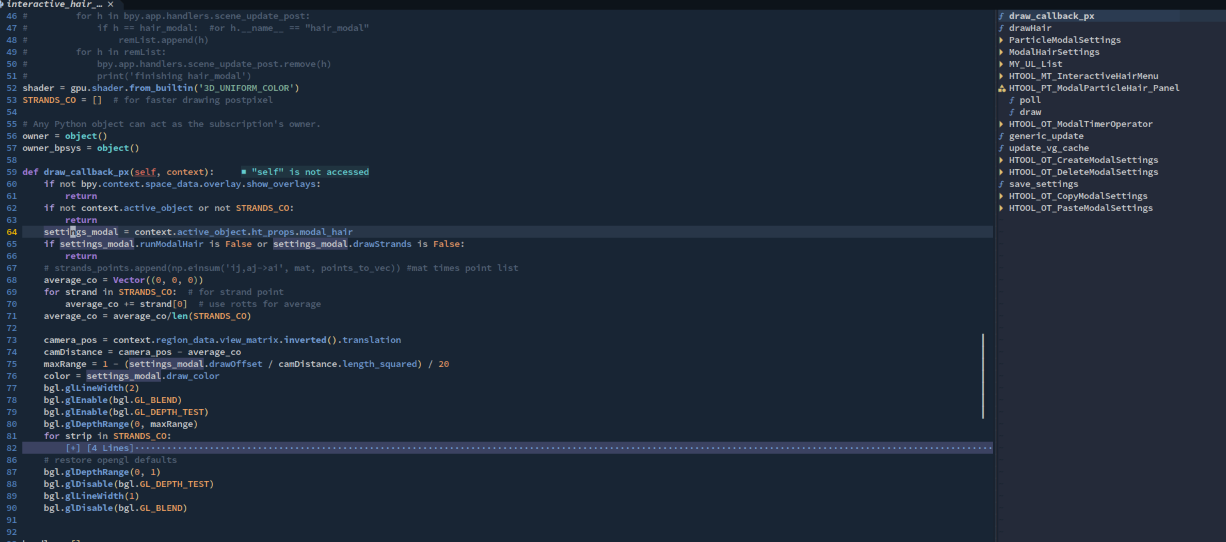Jump to save_settings in the outline
The height and width of the screenshot is (542, 1226).
pos(1044,184)
